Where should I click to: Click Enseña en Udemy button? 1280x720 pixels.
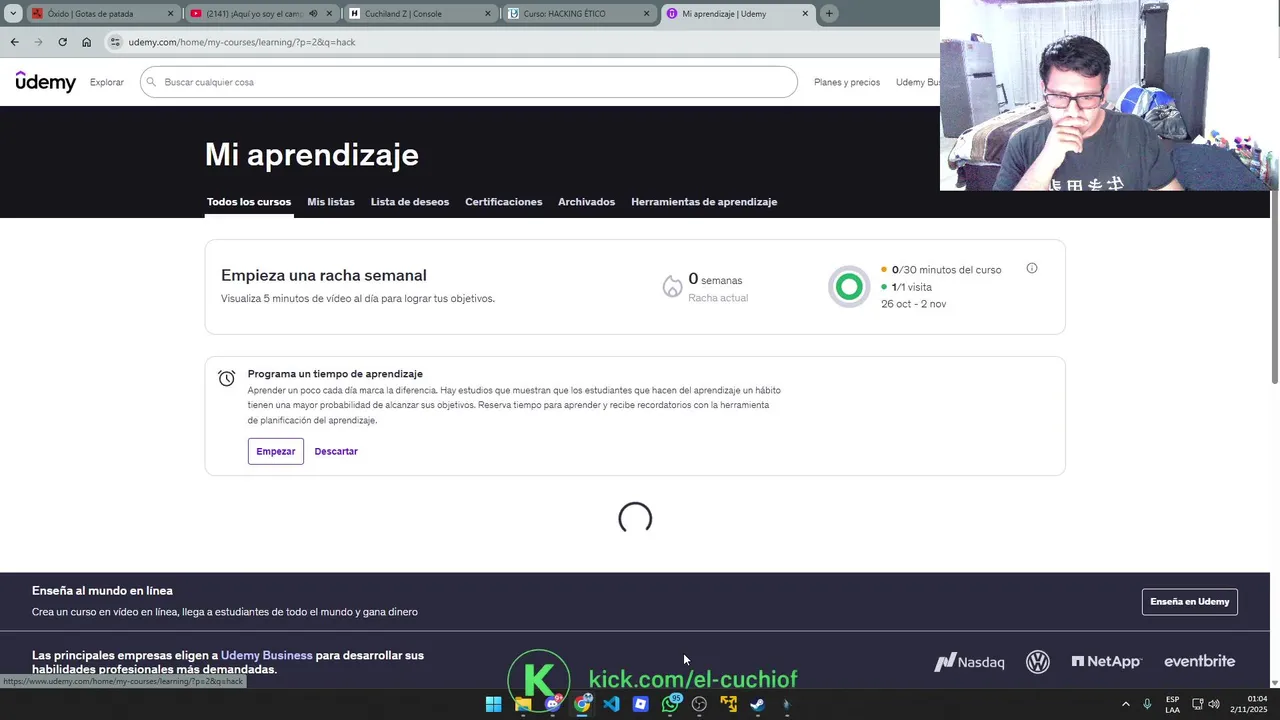tap(1190, 601)
